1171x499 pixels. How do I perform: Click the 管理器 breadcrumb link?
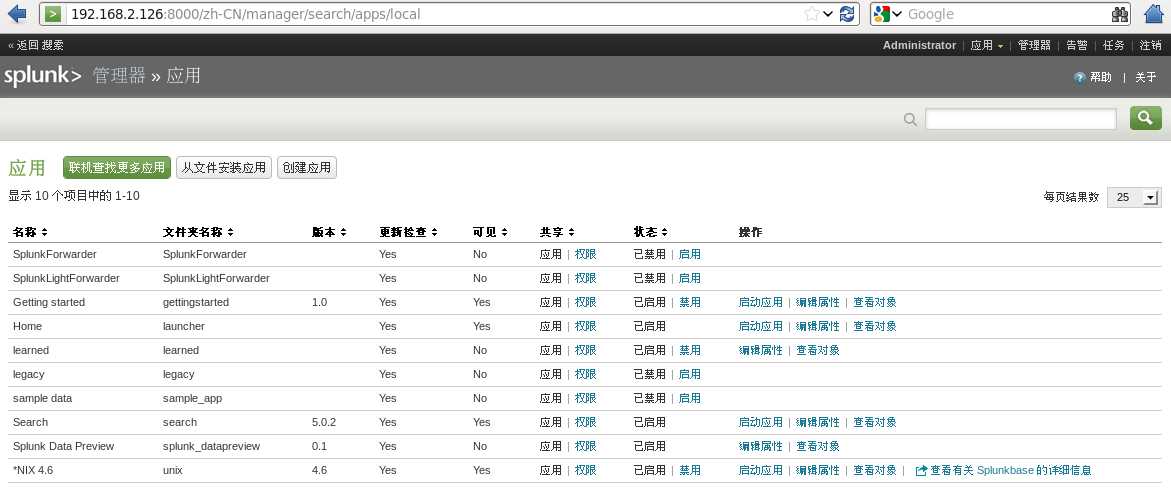tap(119, 75)
